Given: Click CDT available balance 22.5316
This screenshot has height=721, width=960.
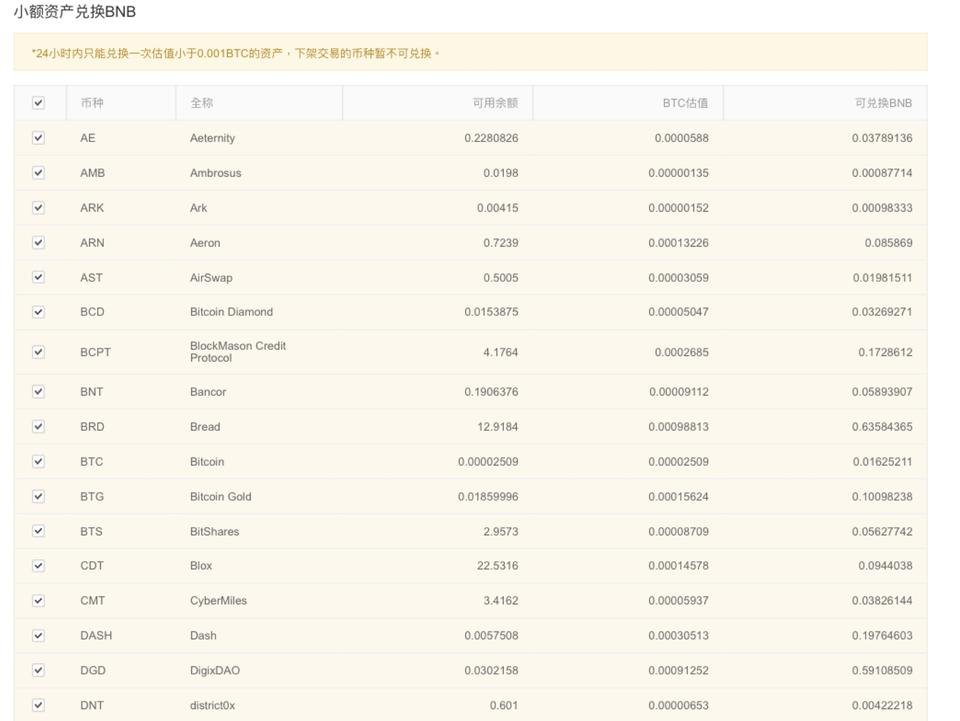Looking at the screenshot, I should [498, 566].
